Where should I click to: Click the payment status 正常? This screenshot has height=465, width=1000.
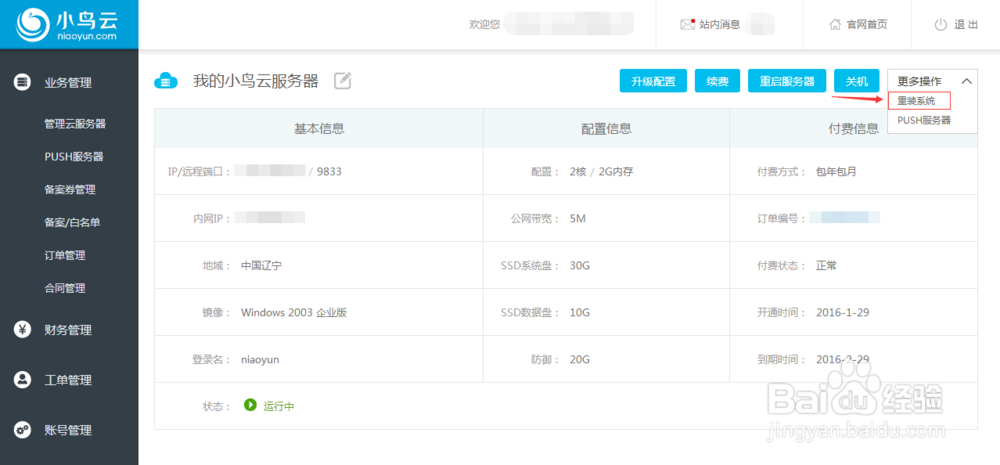(x=826, y=265)
